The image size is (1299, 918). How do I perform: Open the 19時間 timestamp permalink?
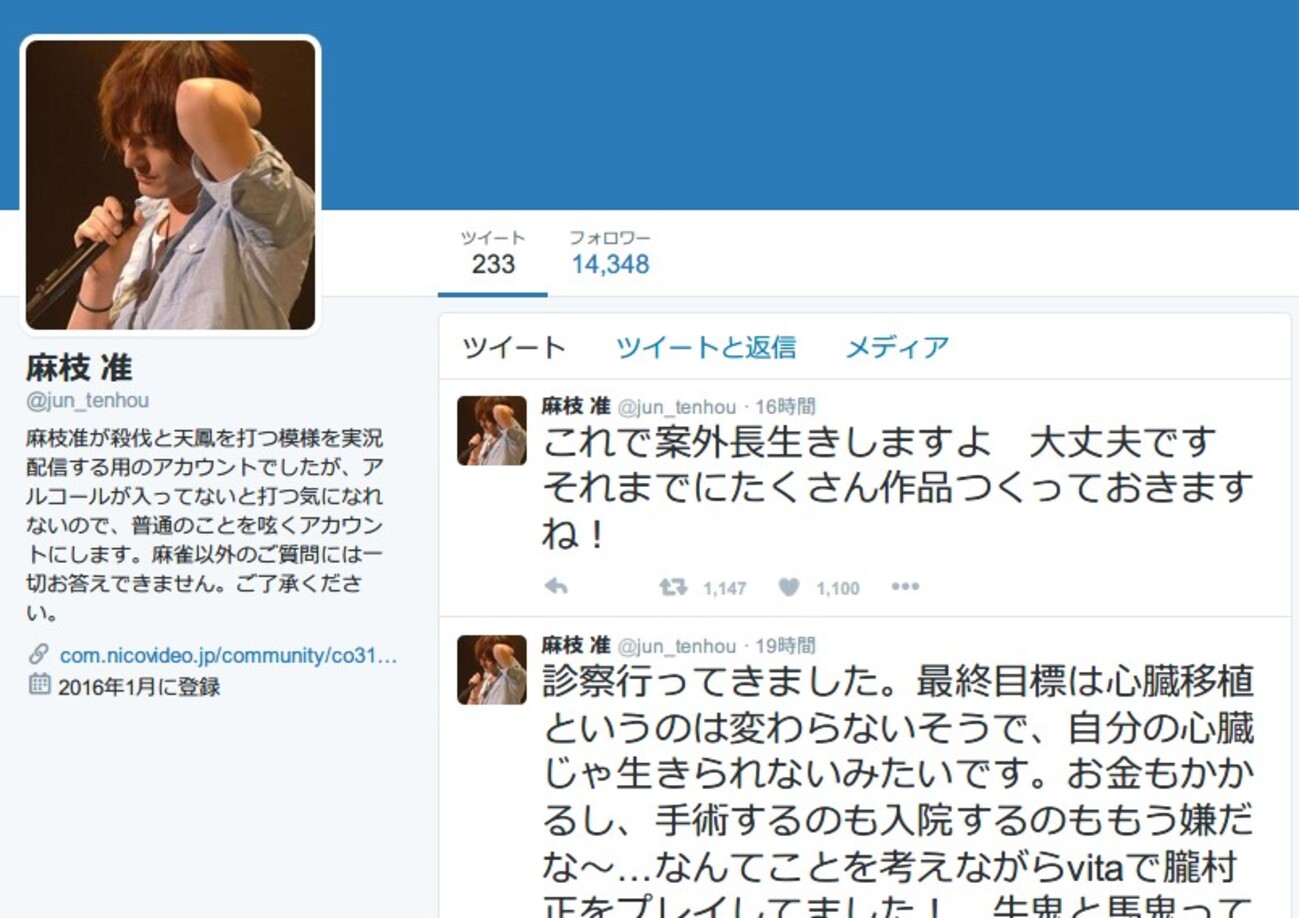[785, 646]
